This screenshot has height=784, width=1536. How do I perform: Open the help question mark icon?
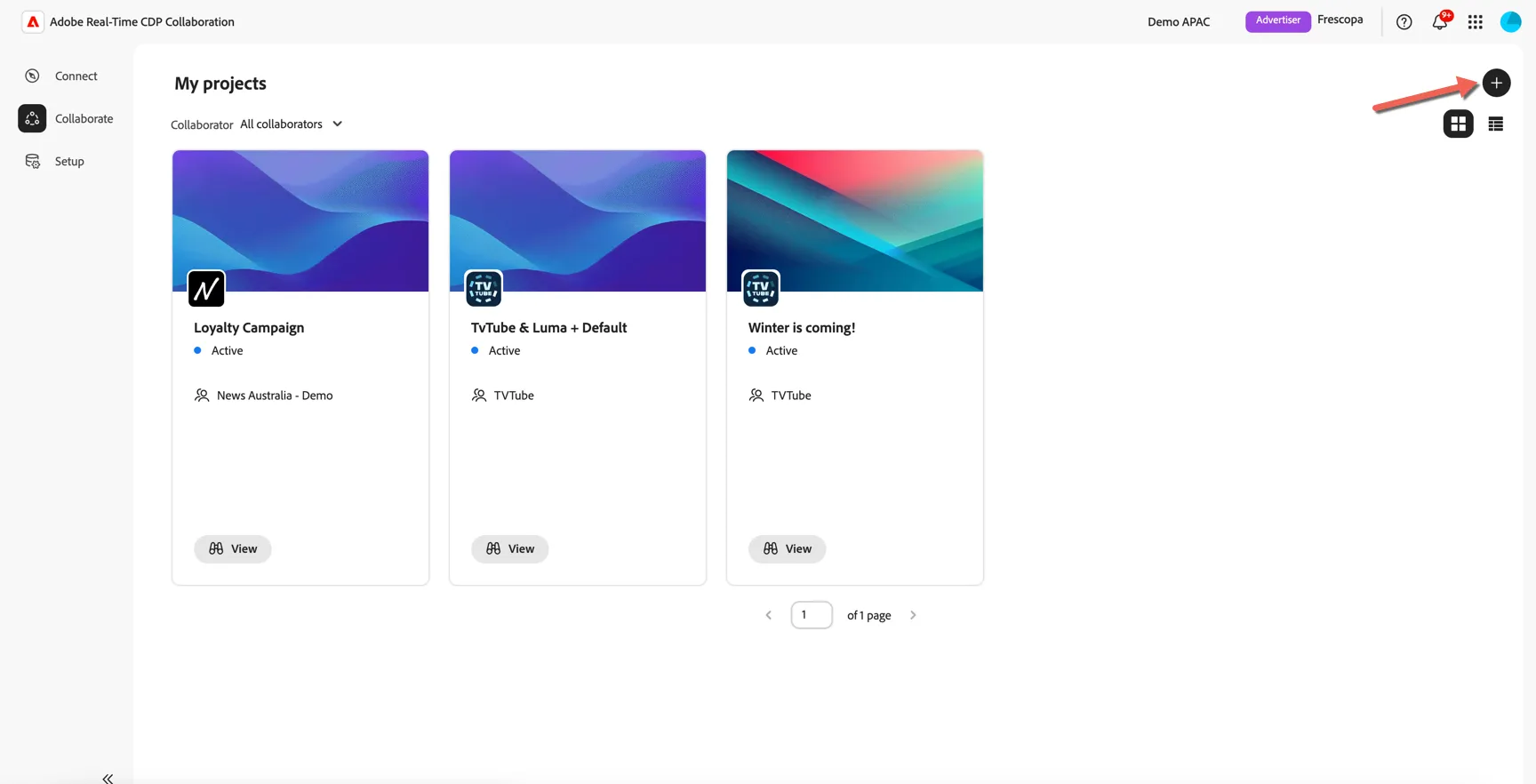(1404, 22)
